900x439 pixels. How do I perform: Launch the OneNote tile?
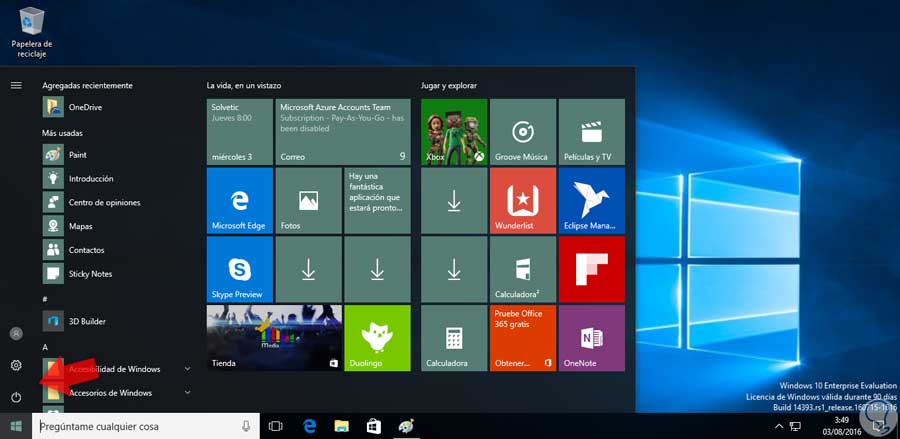592,339
